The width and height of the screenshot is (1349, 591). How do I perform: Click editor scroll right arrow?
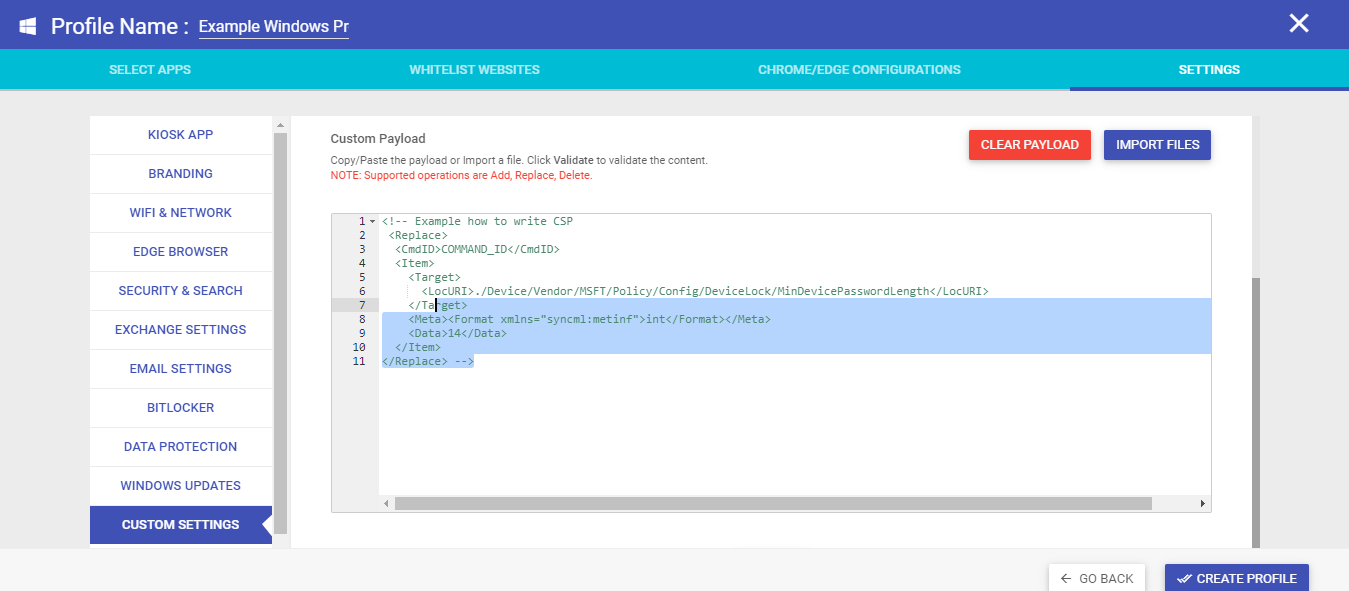click(x=1203, y=504)
